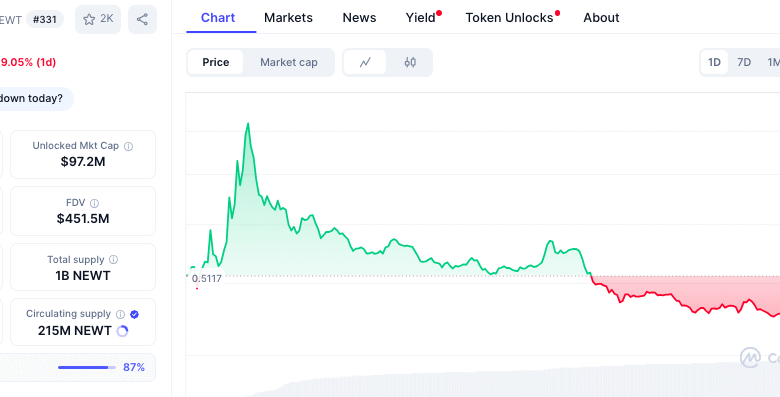The image size is (780, 397).
Task: Open the News tab
Action: point(359,18)
